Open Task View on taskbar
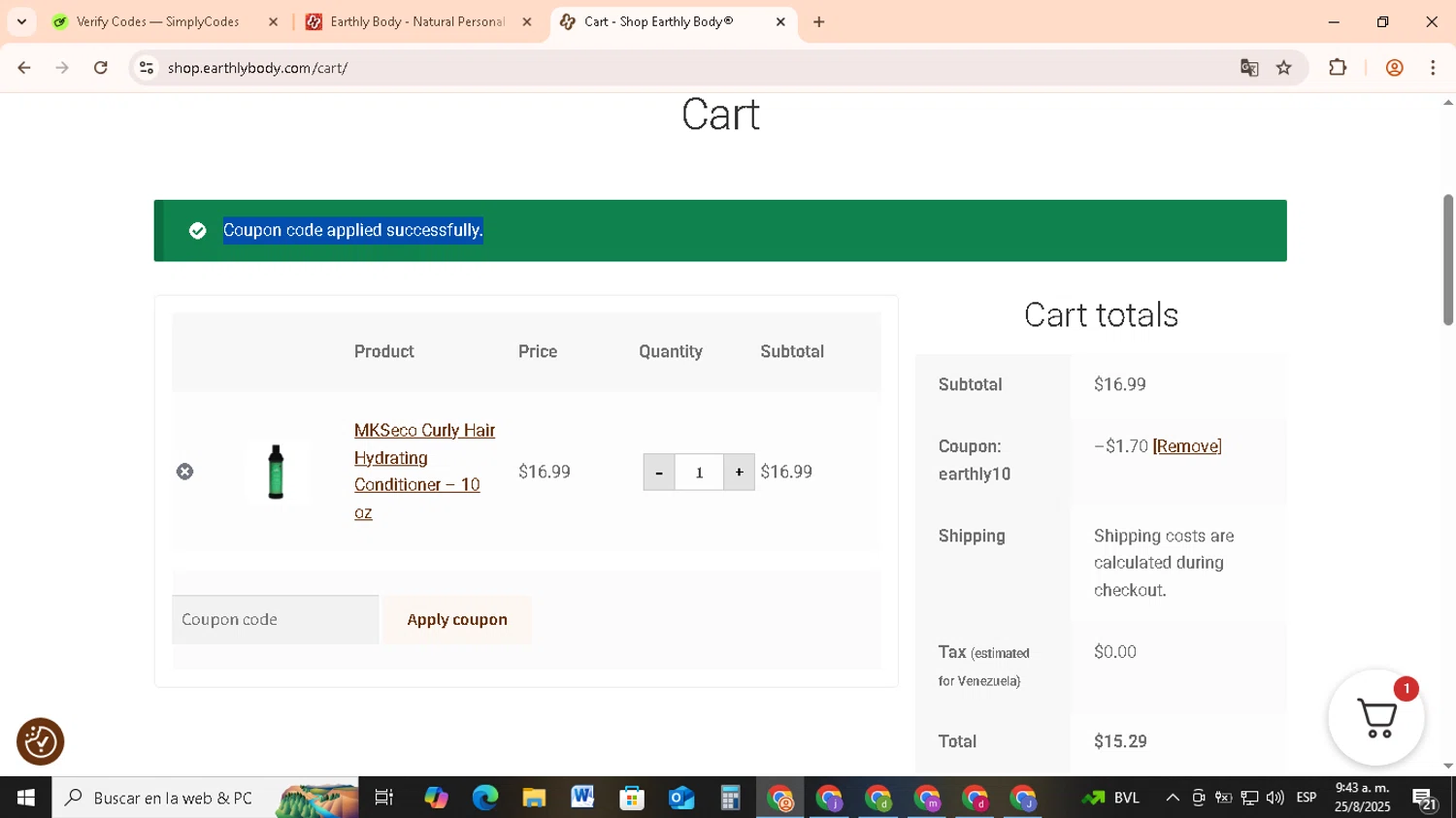 (x=384, y=798)
